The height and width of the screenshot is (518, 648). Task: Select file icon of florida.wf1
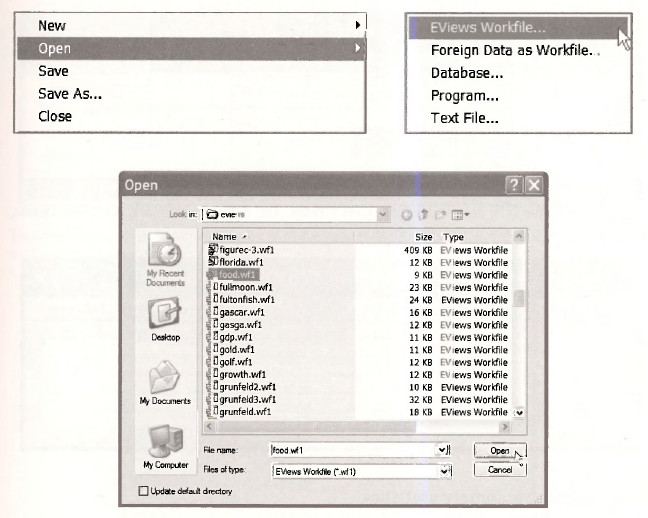coord(213,262)
